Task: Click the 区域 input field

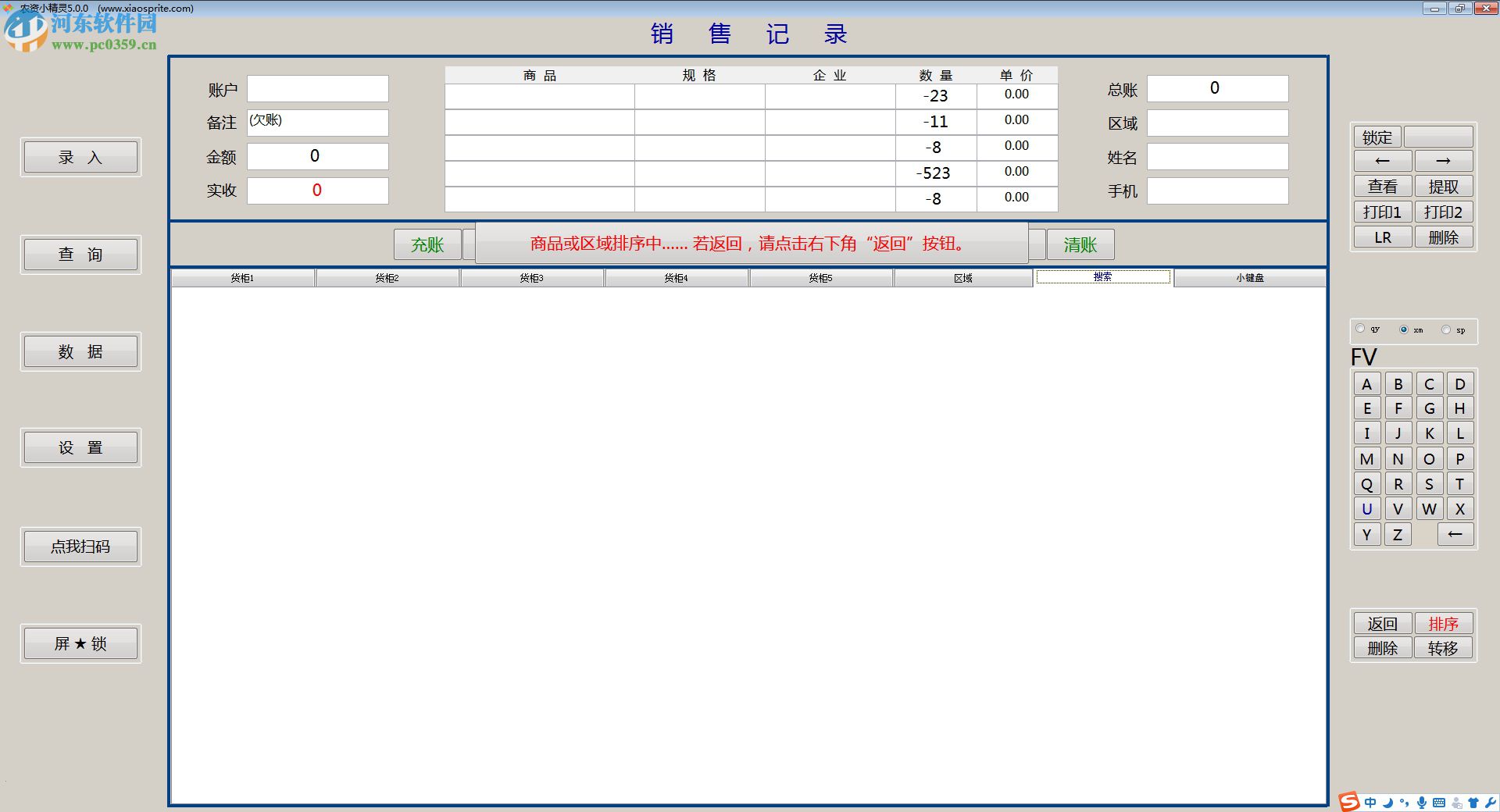Action: 1217,123
